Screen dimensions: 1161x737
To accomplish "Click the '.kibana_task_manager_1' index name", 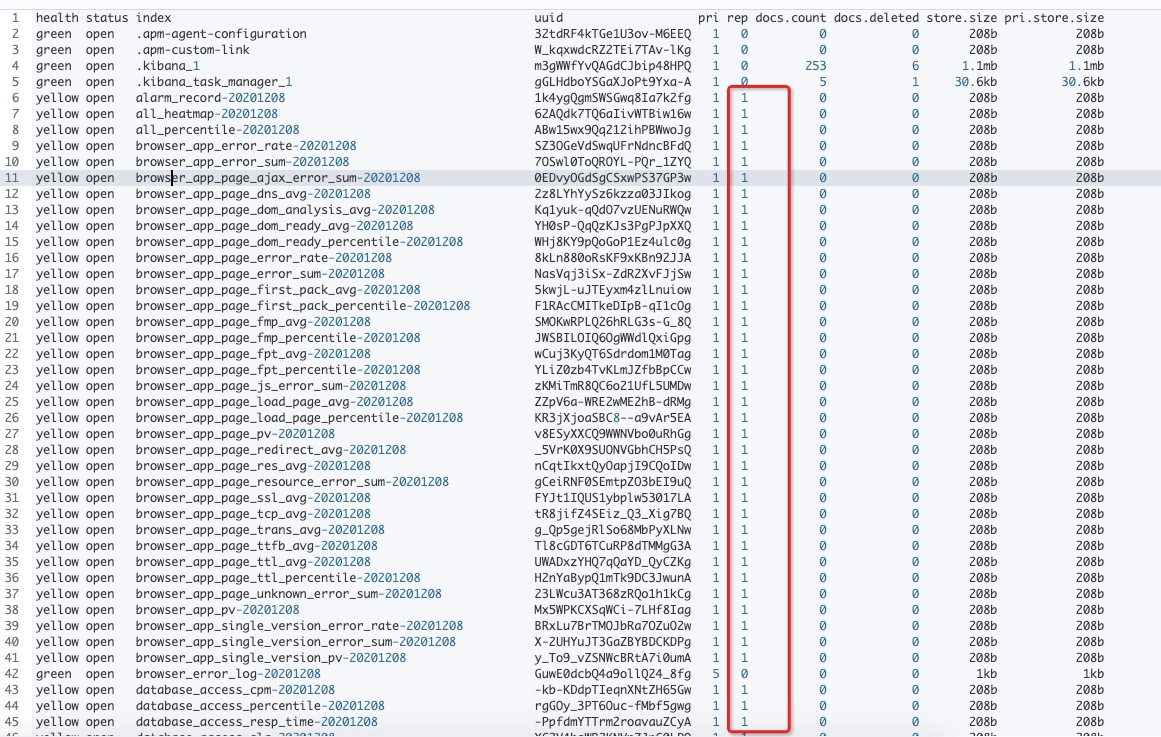I will (214, 82).
